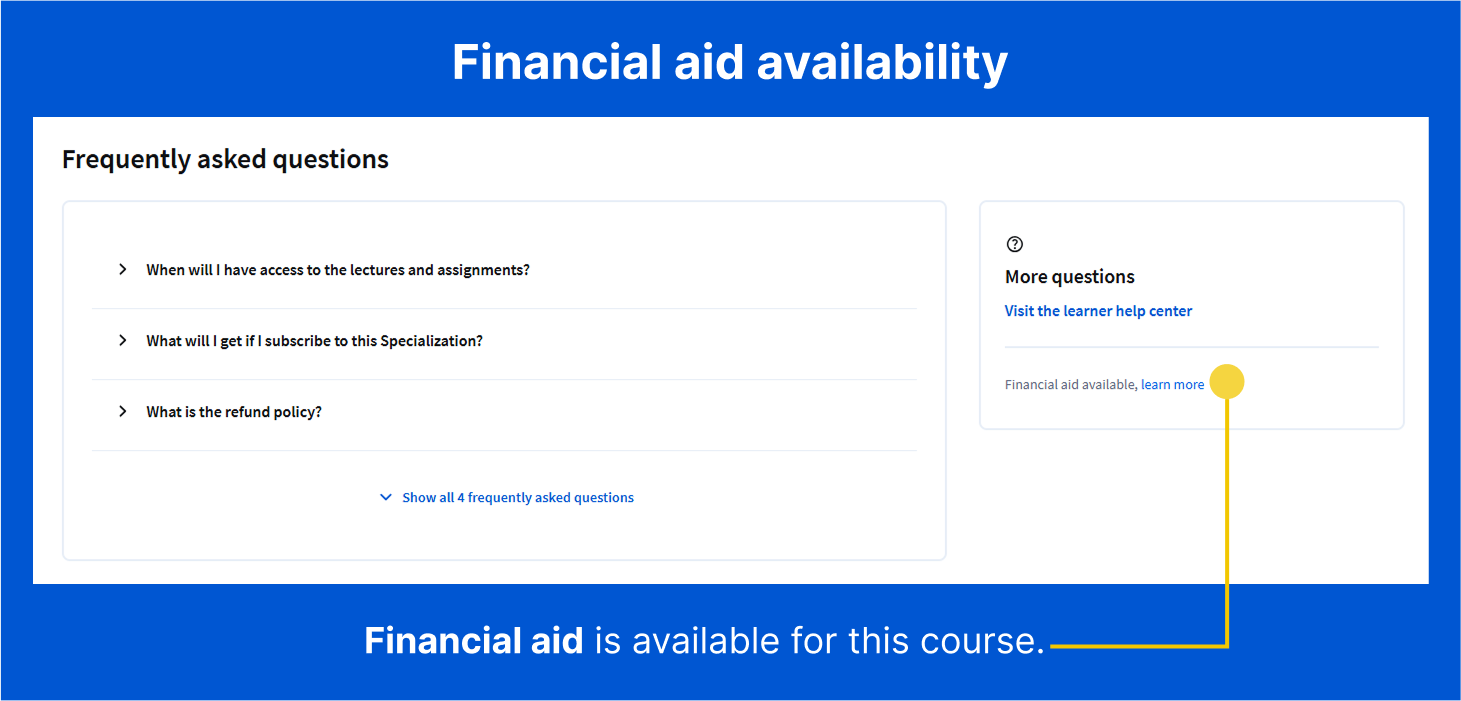
Task: Open the financial aid 'learn more' link
Action: click(x=1172, y=384)
